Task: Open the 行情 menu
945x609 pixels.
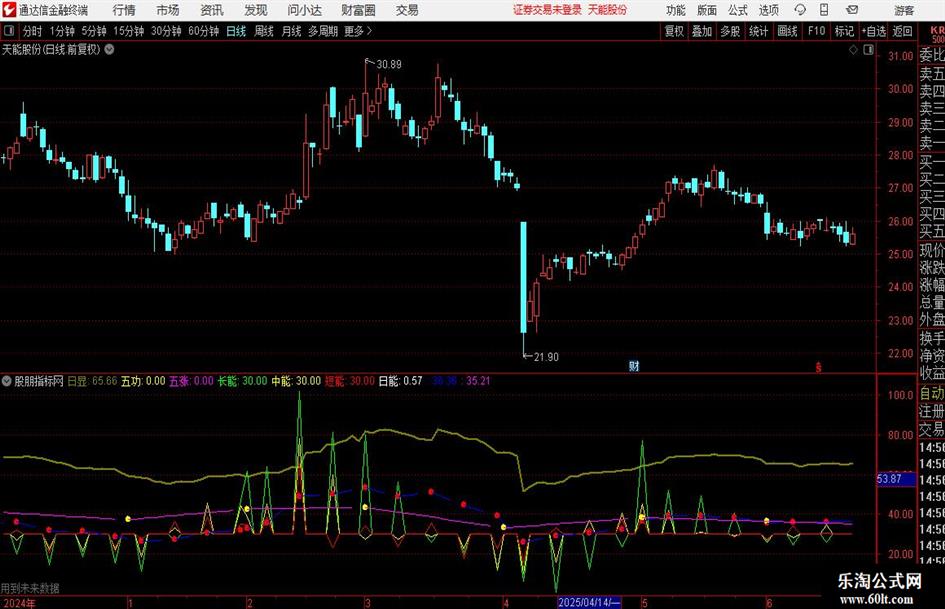Action: 124,10
